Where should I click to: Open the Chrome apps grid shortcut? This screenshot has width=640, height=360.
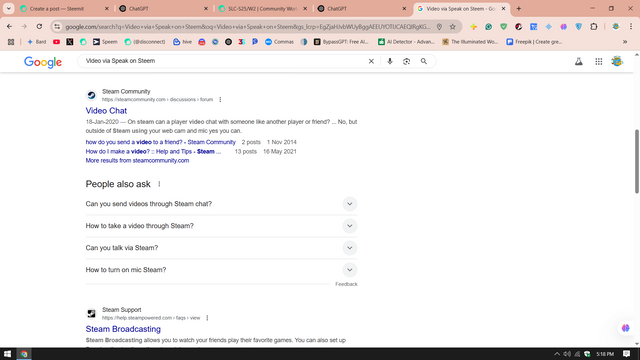pyautogui.click(x=11, y=42)
